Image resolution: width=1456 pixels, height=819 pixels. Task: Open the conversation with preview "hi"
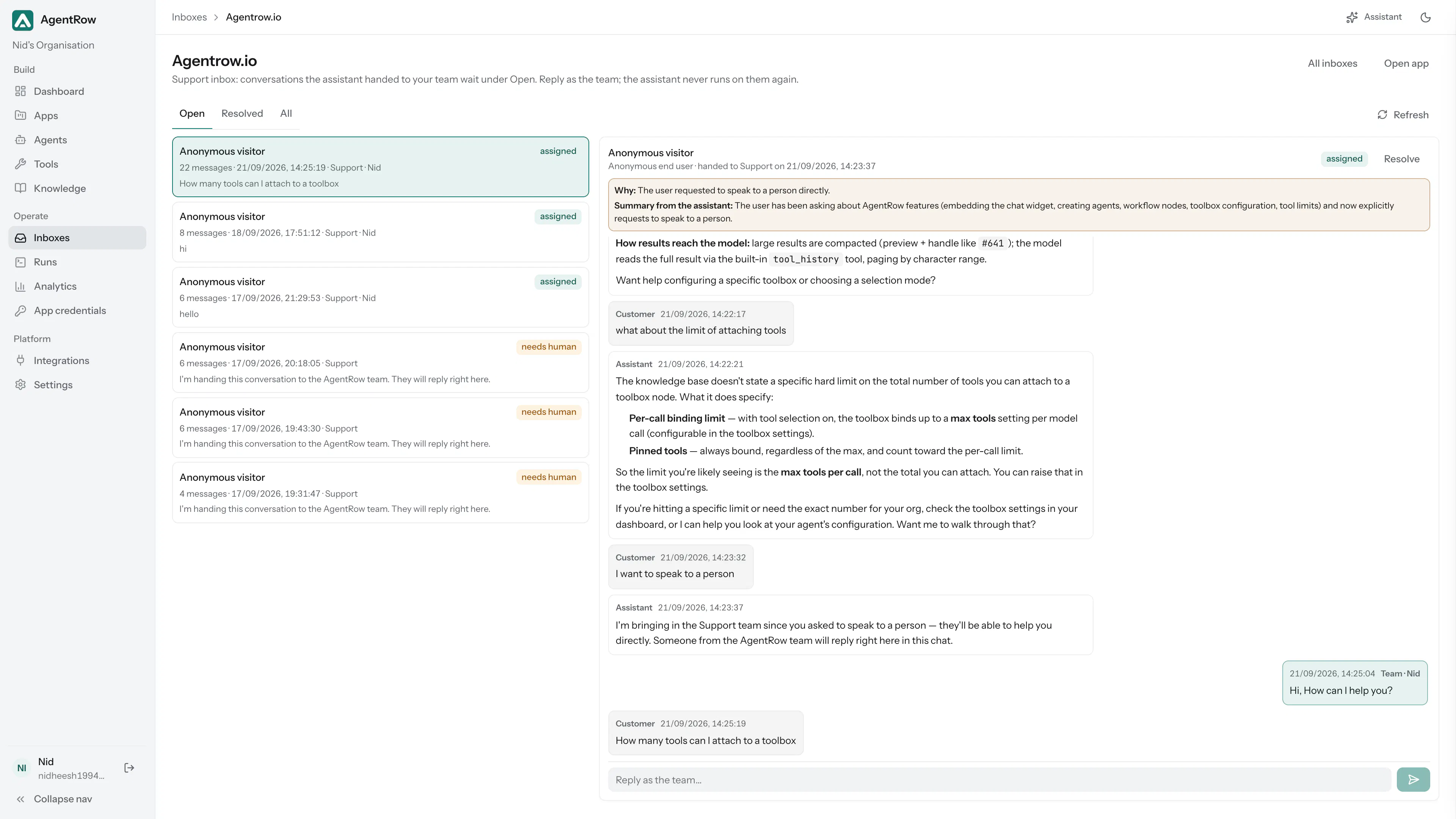coord(380,232)
